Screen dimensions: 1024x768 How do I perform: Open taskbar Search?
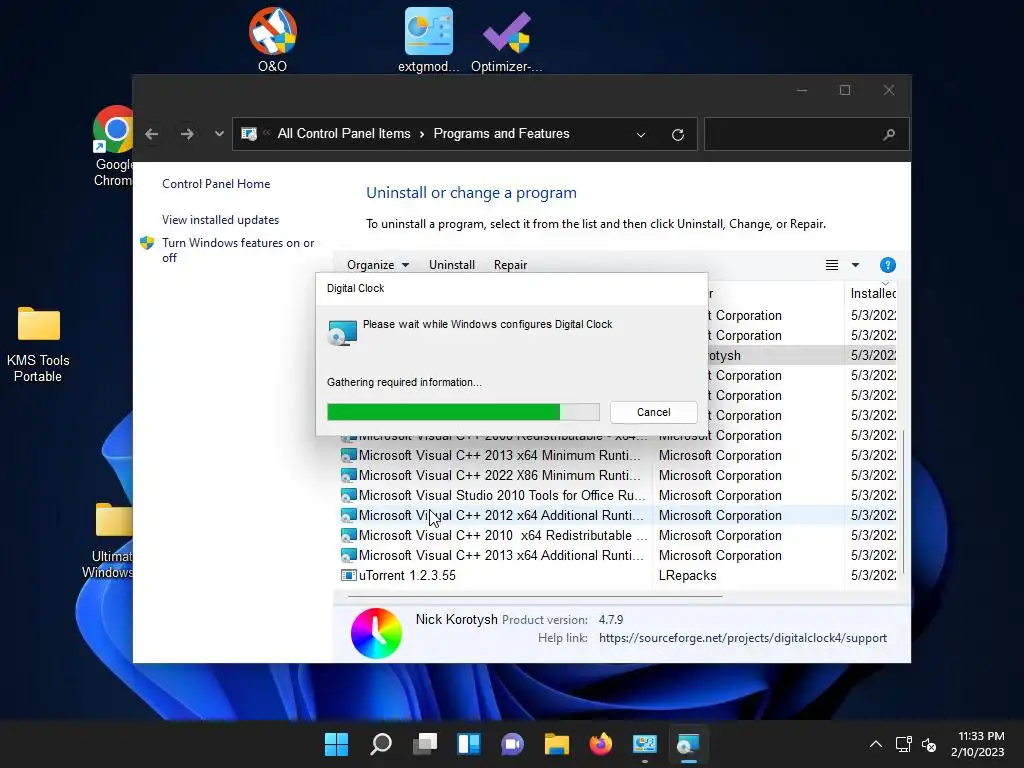pos(381,744)
